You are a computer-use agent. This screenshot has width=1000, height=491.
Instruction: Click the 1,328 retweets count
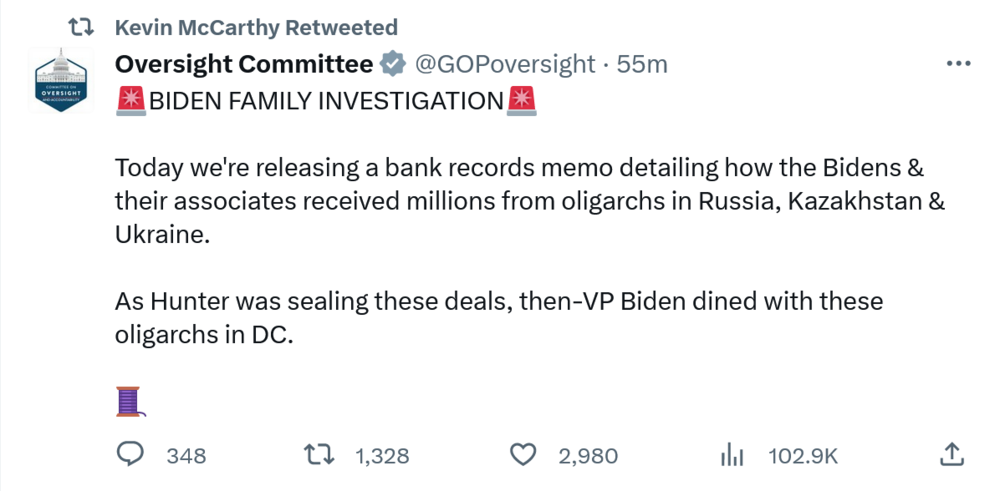coord(382,456)
